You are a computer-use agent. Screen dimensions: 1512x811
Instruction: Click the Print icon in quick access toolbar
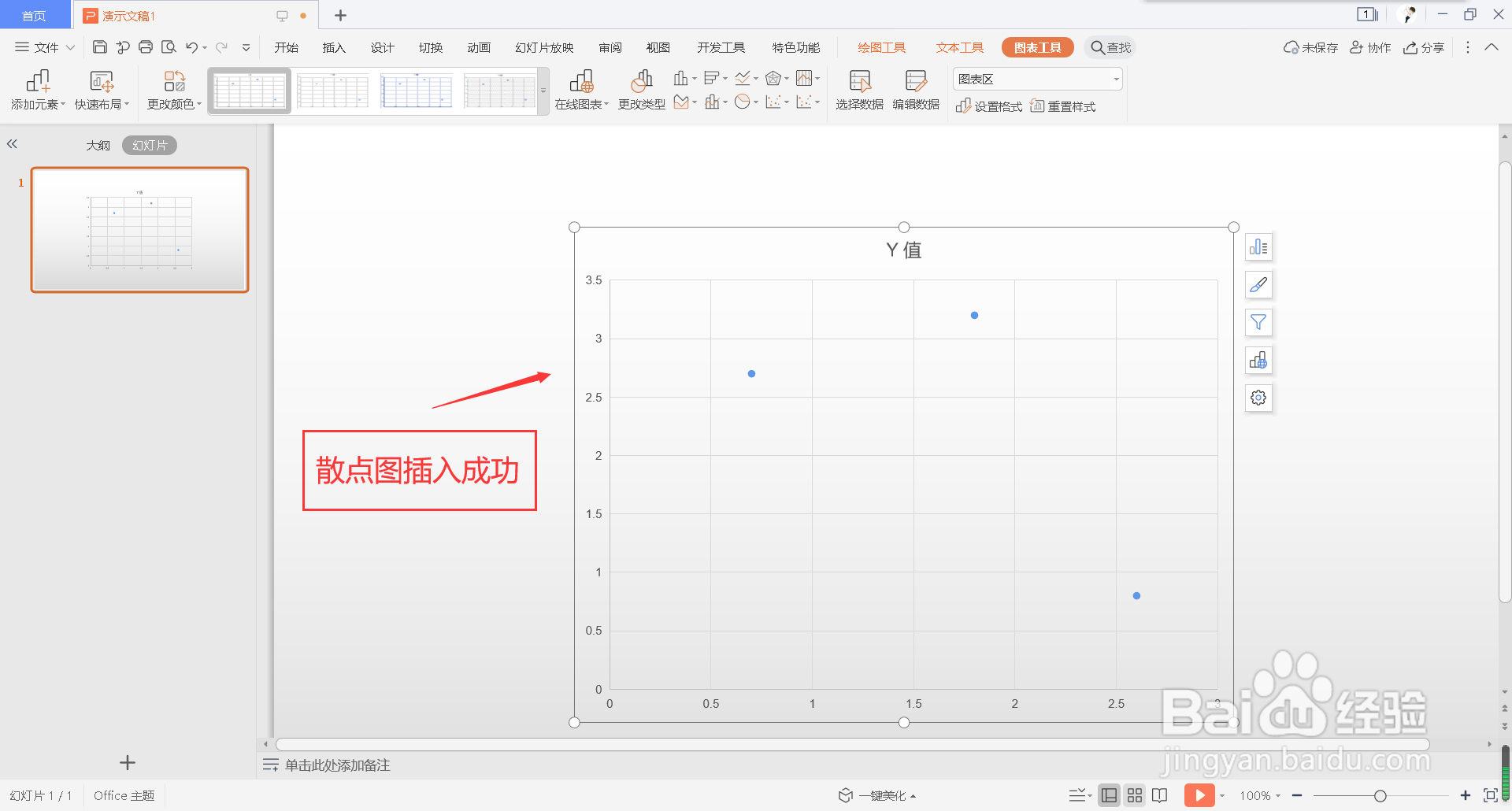[x=146, y=47]
